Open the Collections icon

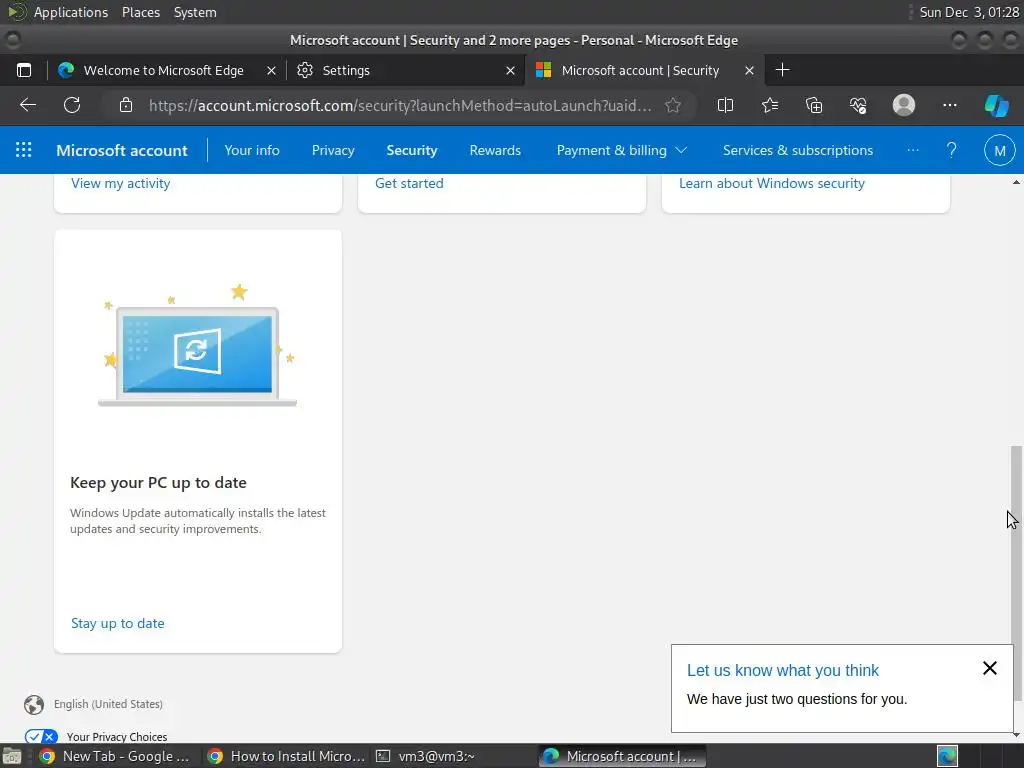[x=814, y=105]
